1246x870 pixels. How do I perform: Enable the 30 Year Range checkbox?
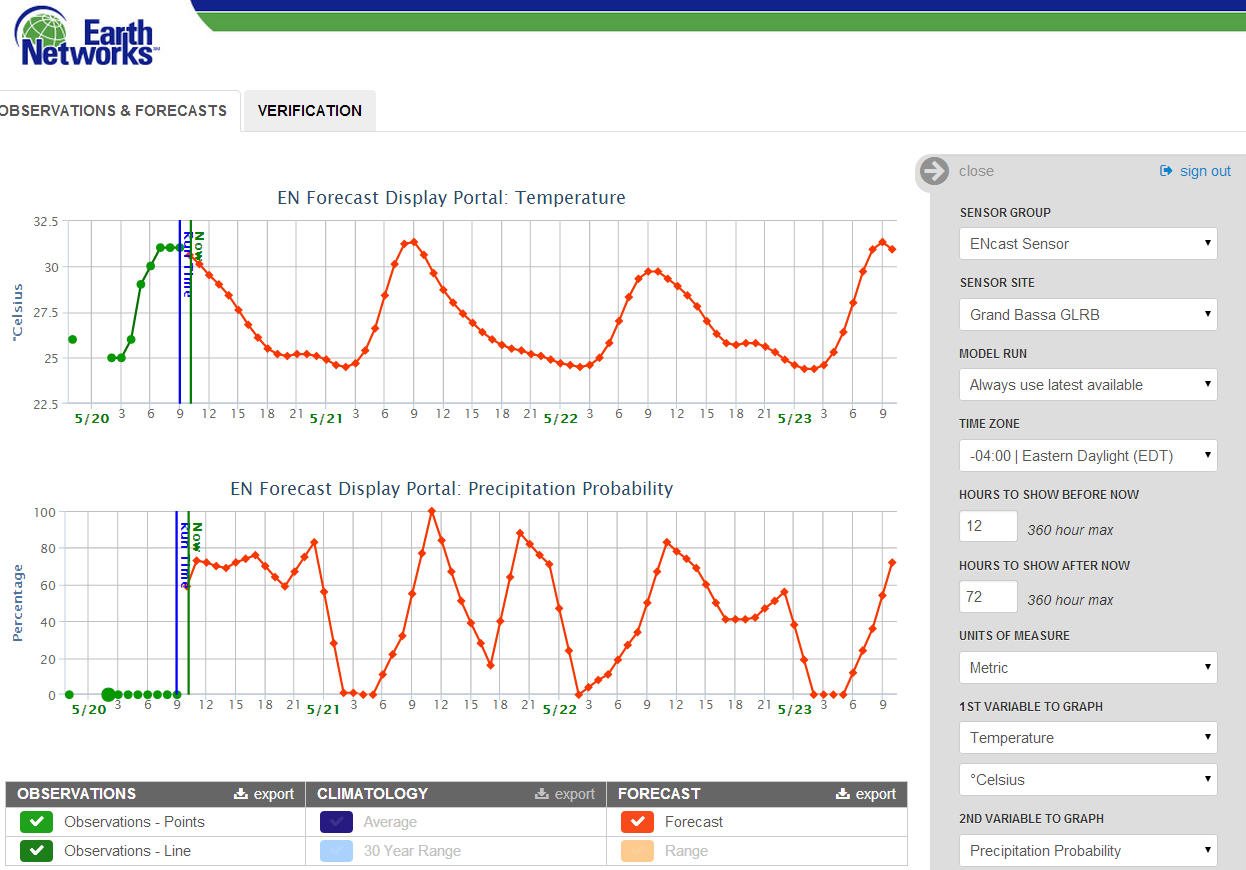(x=337, y=851)
